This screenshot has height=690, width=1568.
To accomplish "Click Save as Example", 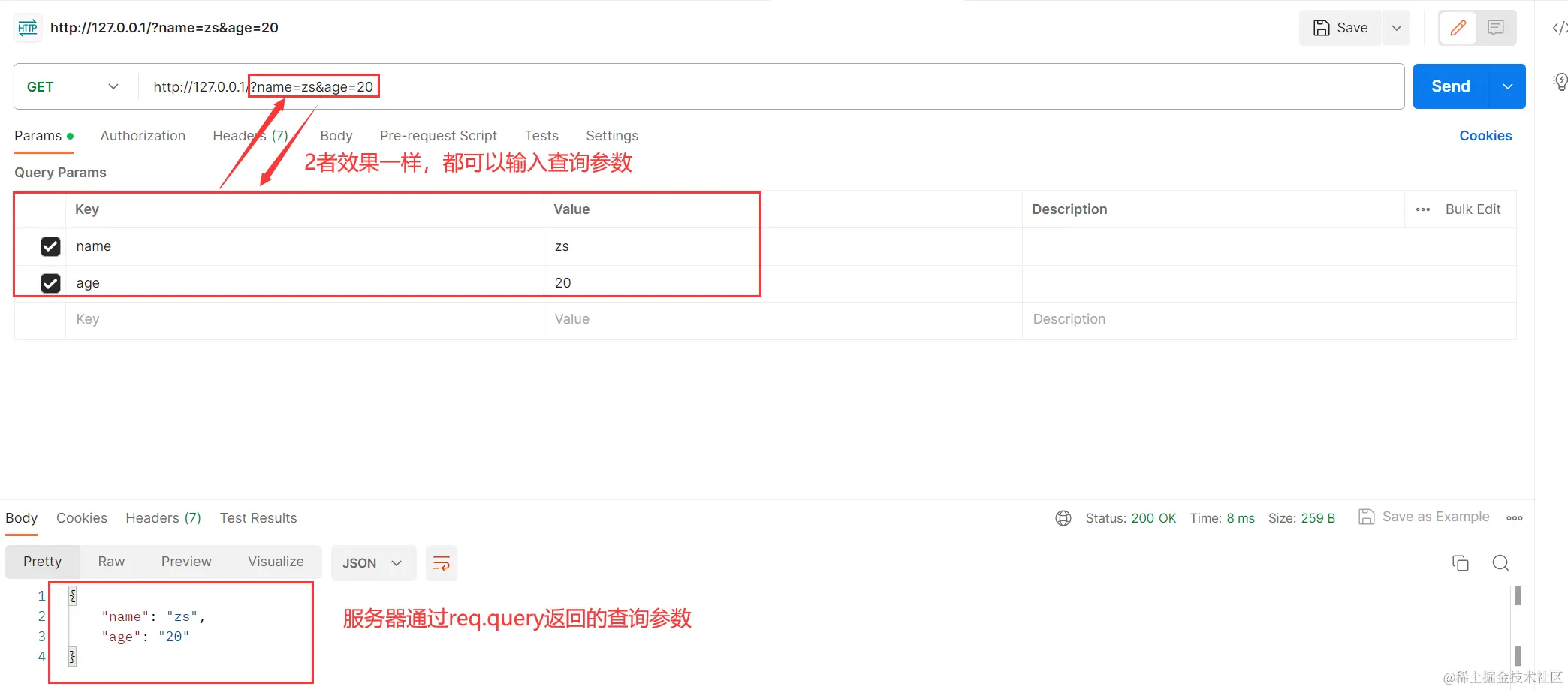I will (x=1424, y=517).
